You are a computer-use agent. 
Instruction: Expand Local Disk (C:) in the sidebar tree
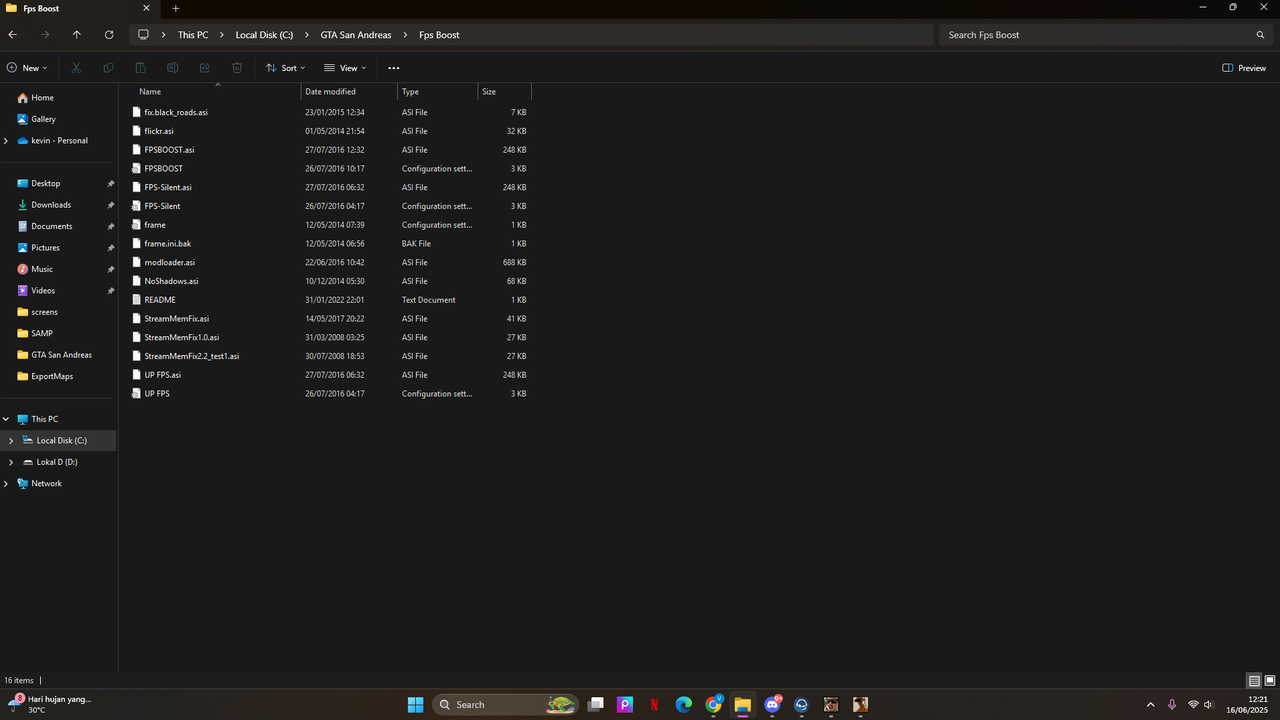11,441
